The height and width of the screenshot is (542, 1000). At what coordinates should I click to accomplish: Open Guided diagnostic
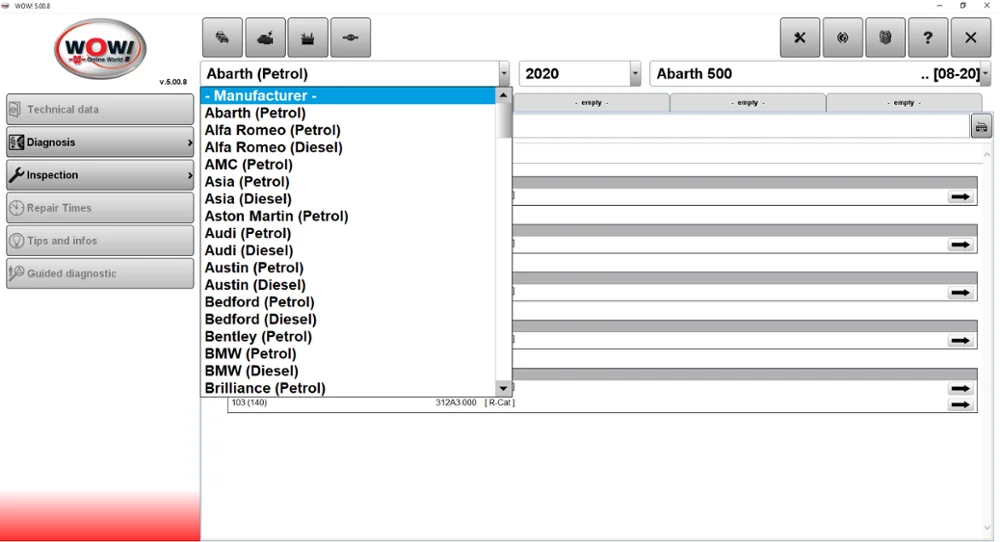100,274
